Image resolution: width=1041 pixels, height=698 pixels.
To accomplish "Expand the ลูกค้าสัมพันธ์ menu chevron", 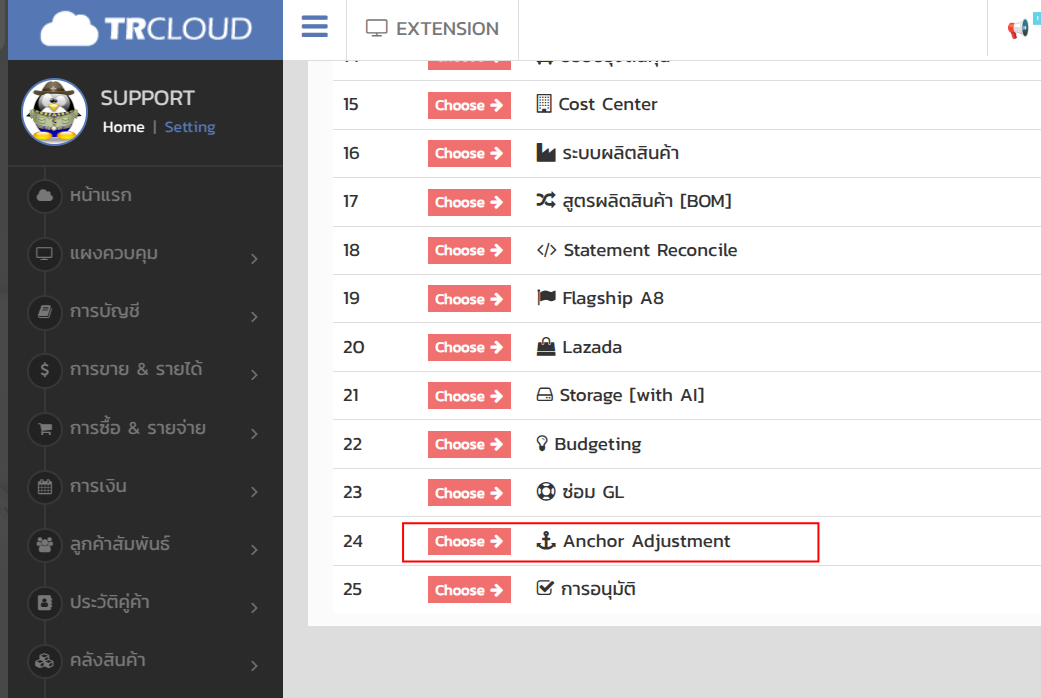I will (x=254, y=549).
